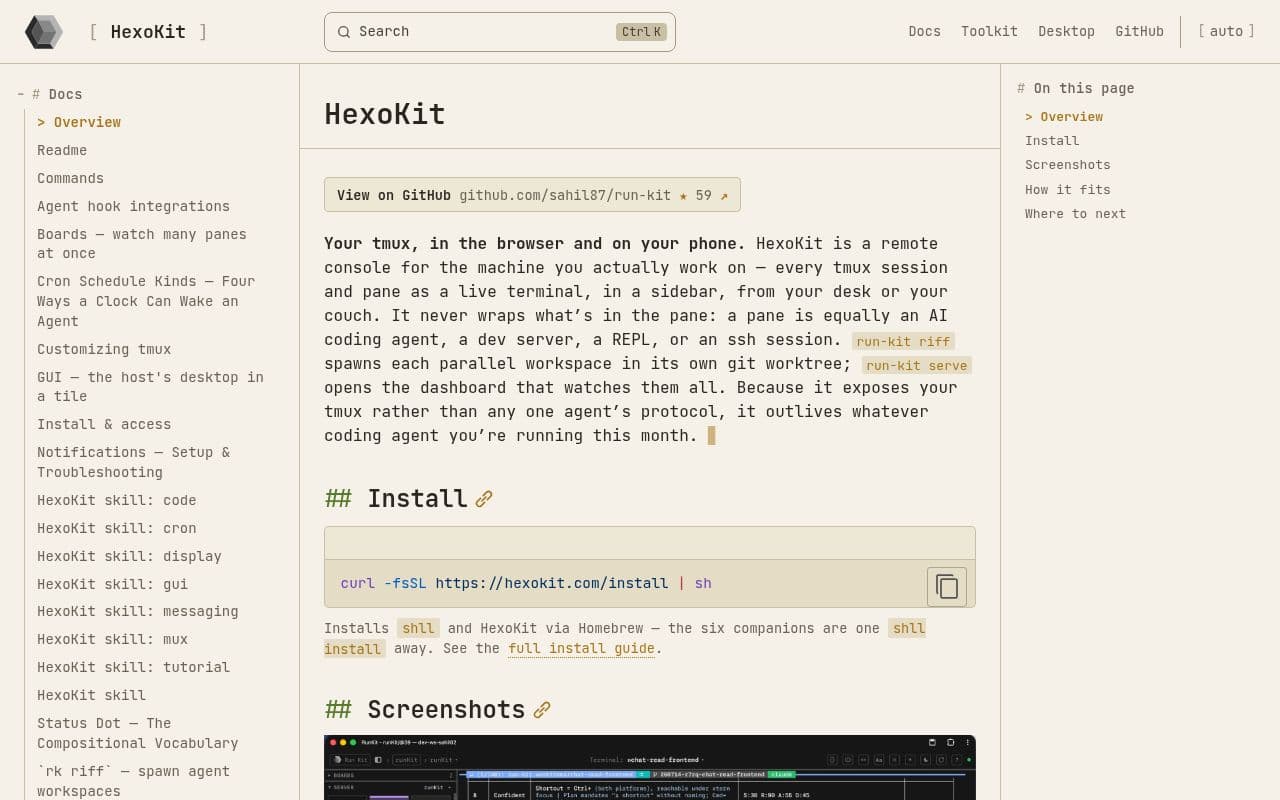Open `rk riff` spawn agent workspaces page
Image resolution: width=1280 pixels, height=800 pixels.
(133, 781)
